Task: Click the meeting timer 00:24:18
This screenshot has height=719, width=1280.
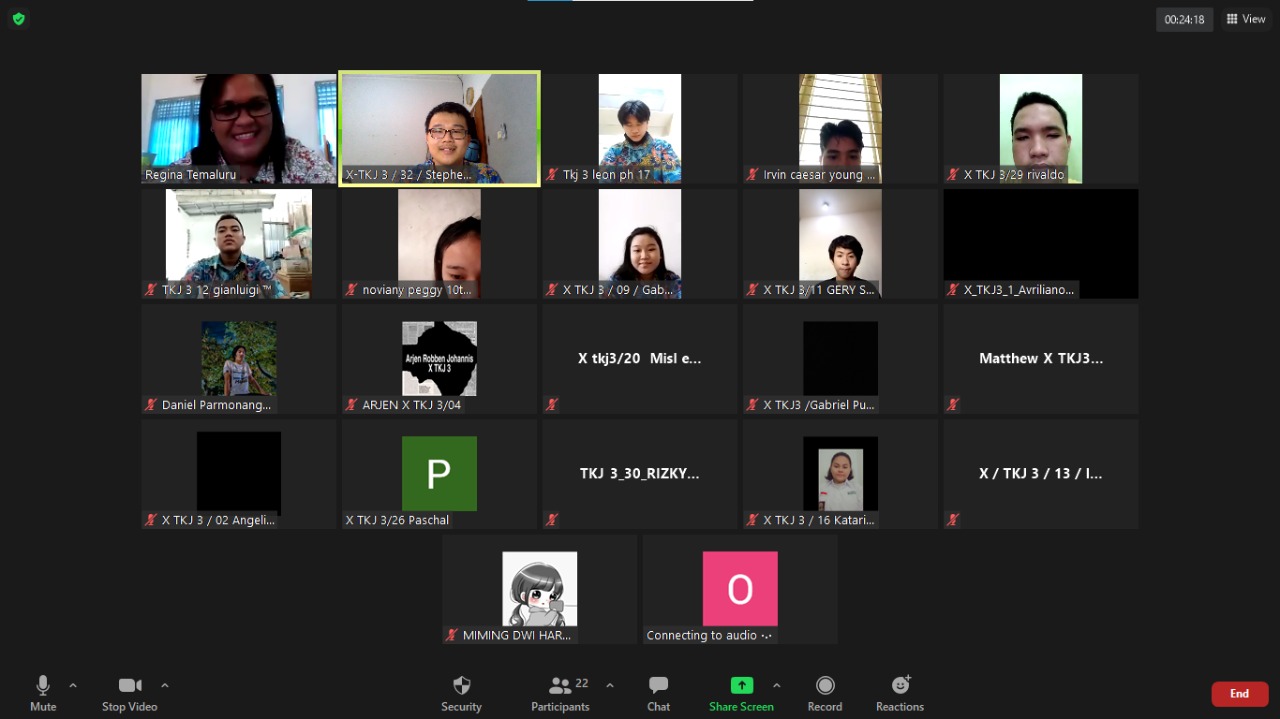Action: pyautogui.click(x=1184, y=19)
